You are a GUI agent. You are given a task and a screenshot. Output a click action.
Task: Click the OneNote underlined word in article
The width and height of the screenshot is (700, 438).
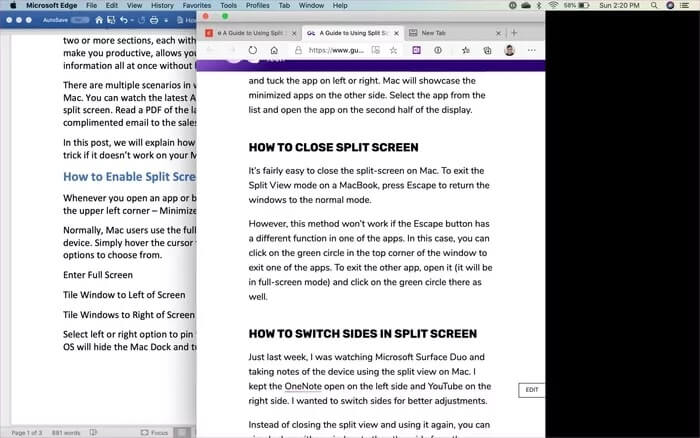click(303, 386)
